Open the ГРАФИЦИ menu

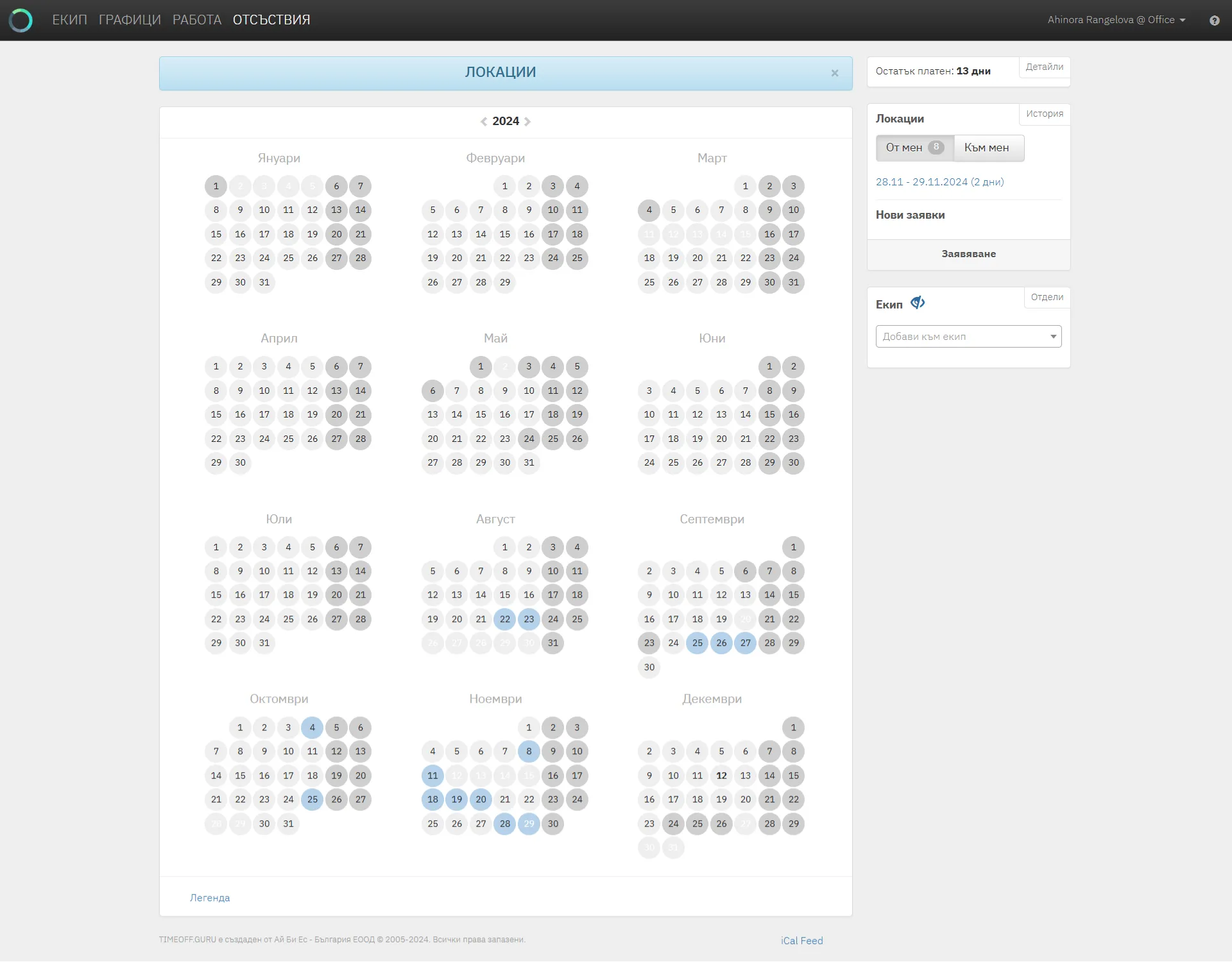click(x=130, y=20)
